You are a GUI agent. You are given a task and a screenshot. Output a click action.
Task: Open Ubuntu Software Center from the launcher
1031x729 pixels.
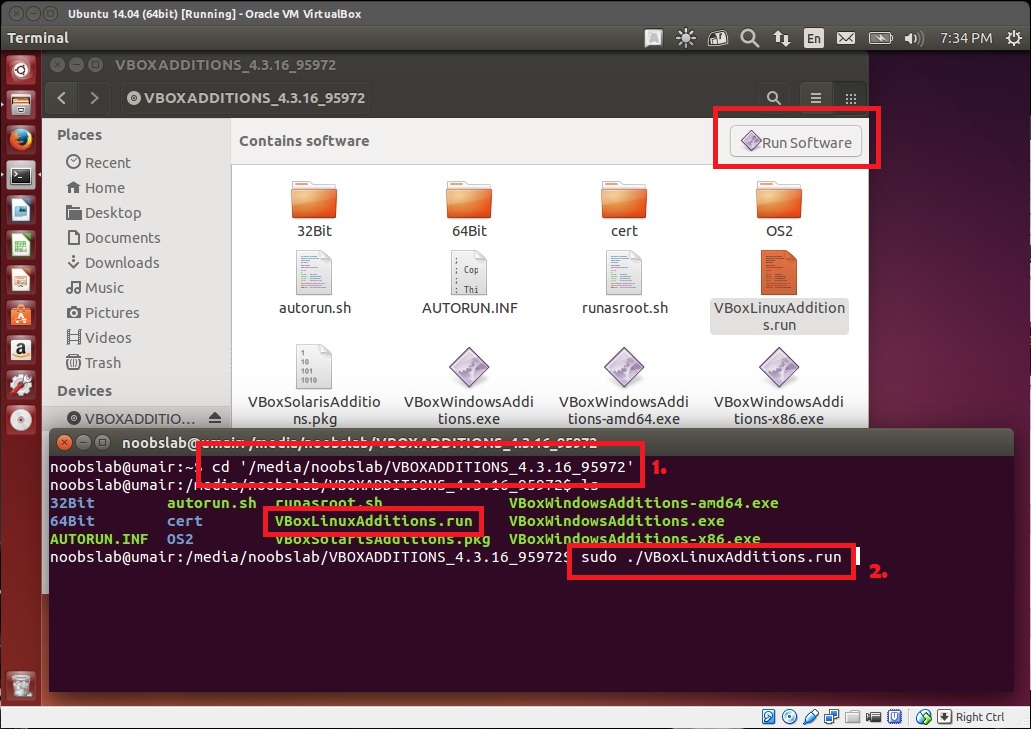click(20, 316)
